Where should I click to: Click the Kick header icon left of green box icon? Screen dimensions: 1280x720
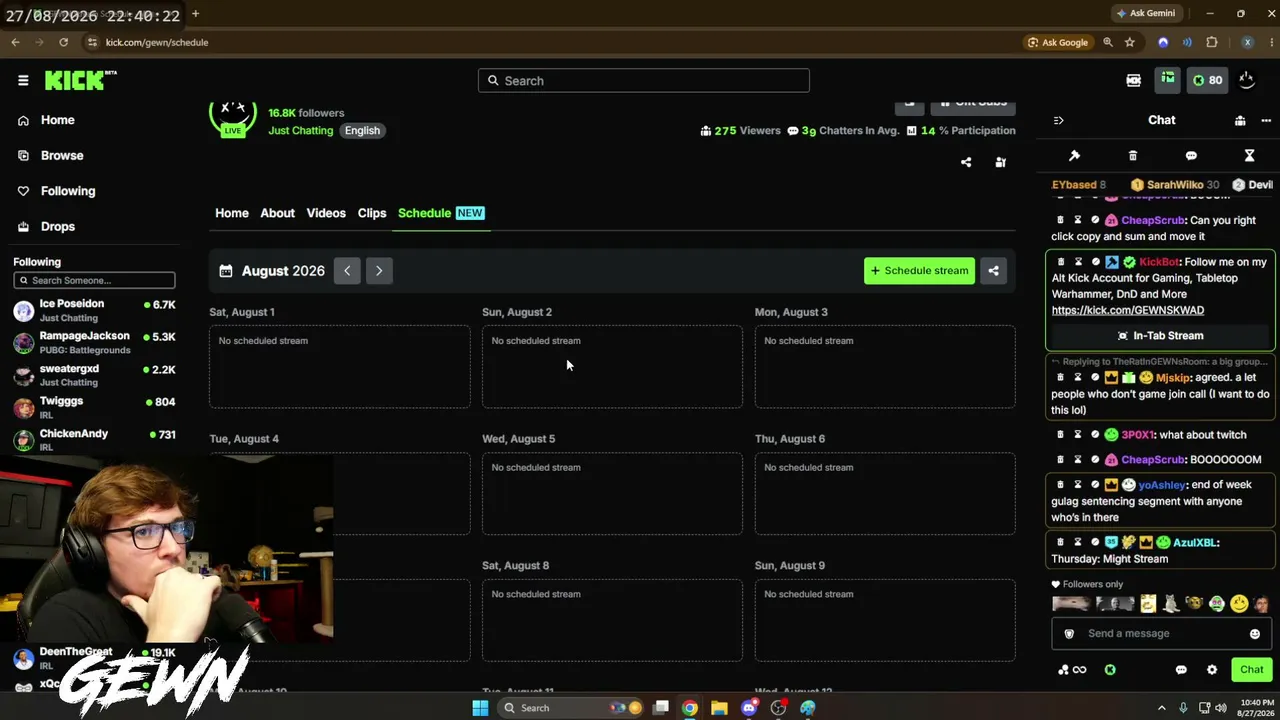click(1134, 81)
